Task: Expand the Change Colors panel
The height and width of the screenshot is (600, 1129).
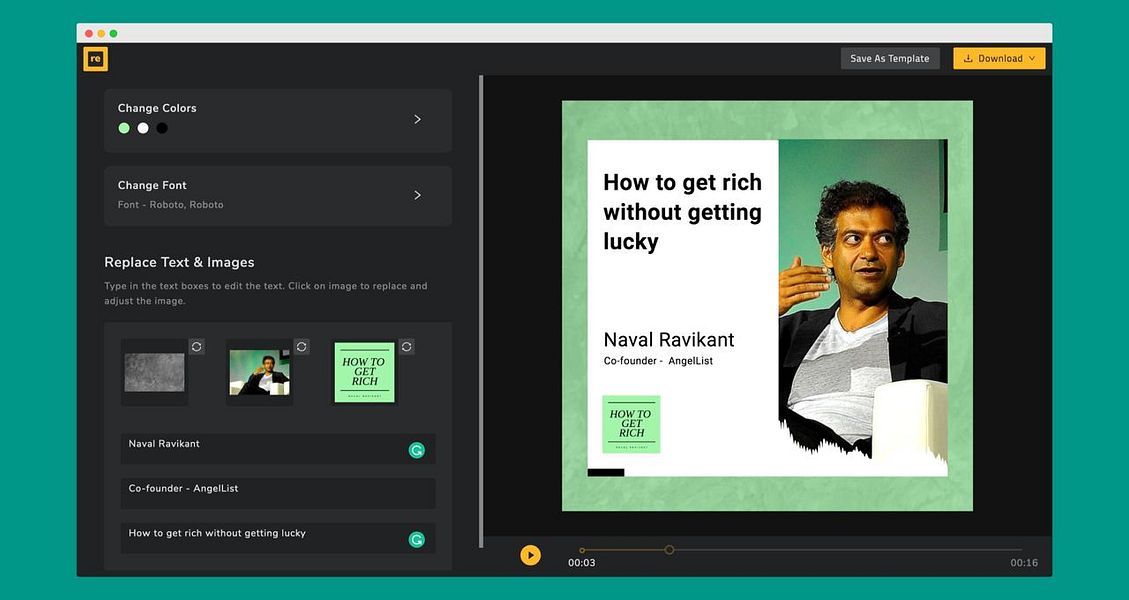Action: 417,118
